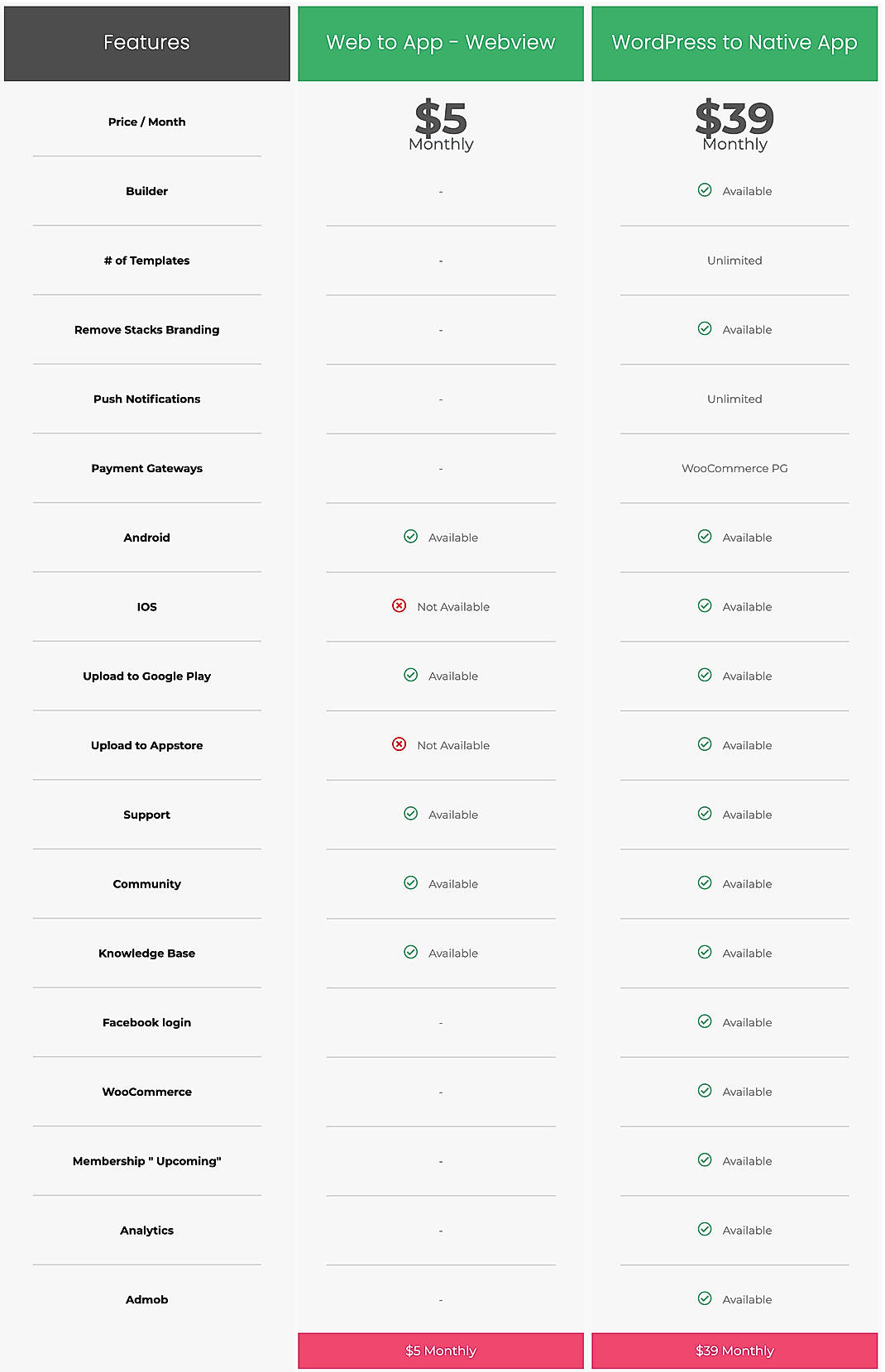Click the Admob availability checkmark

coord(705,1299)
